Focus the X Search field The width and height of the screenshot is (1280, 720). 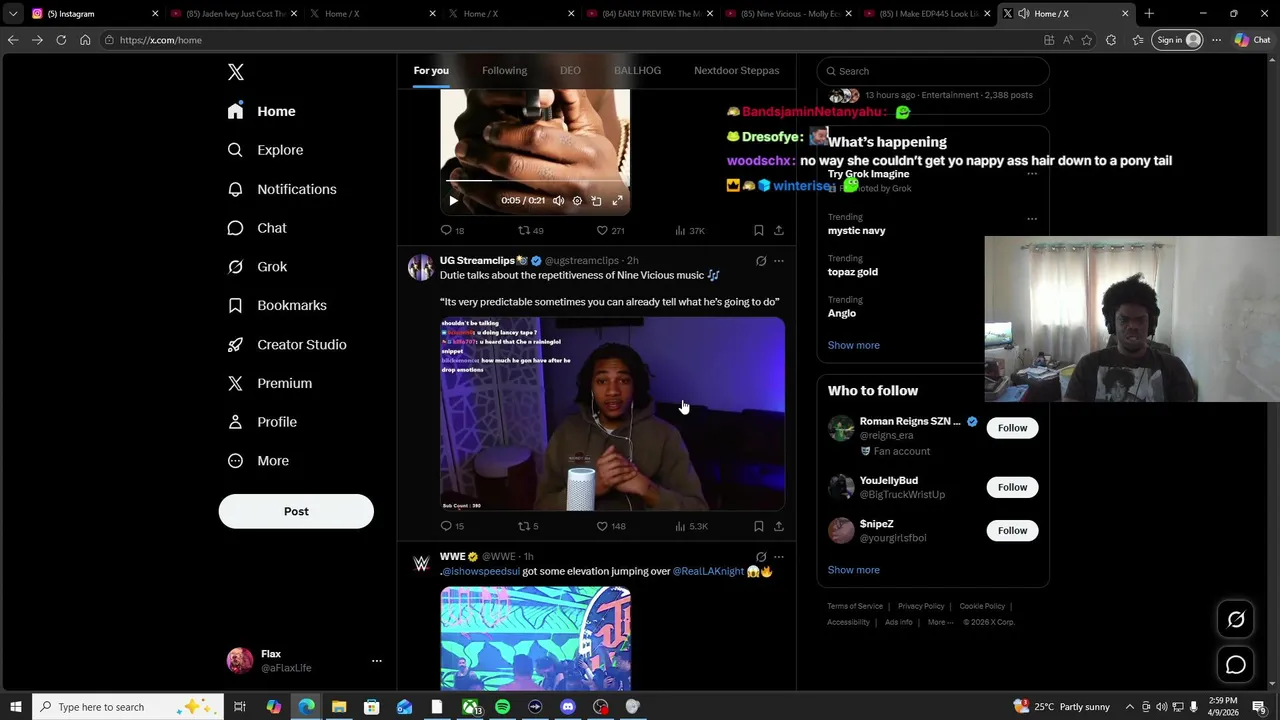point(933,71)
